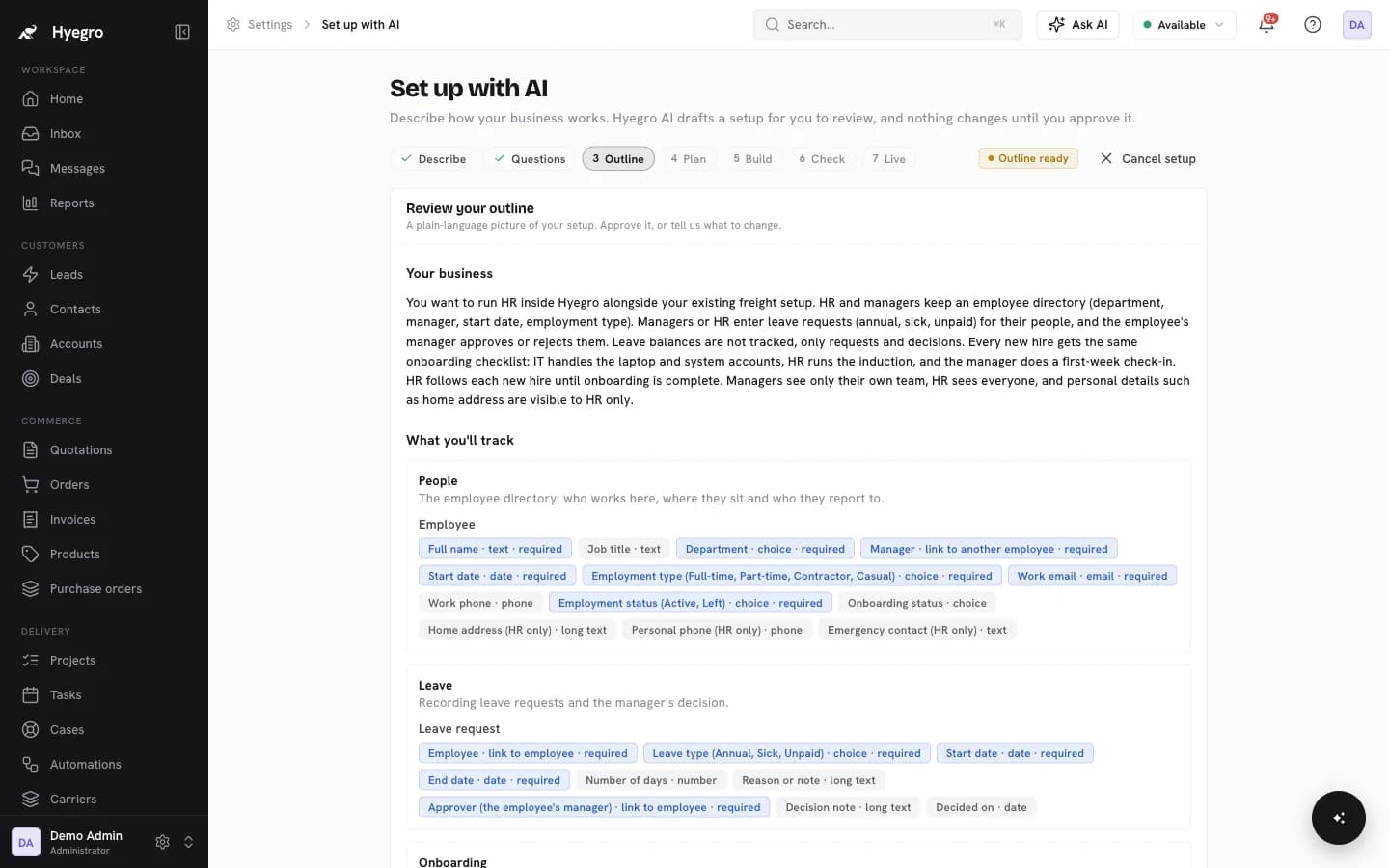Click the floating AI sparkle button
Viewport: 1389px width, 868px height.
1339,818
